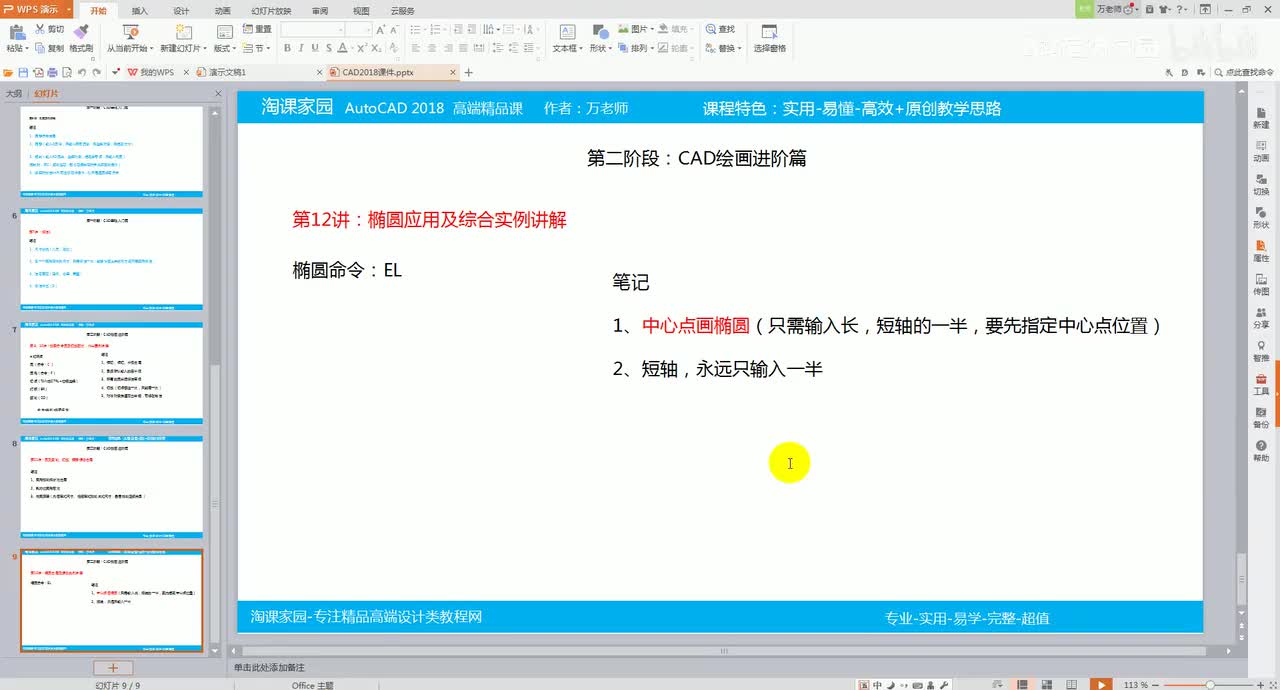Open the Animation (动画) sidebar panel
Viewport: 1280px width, 690px height.
point(1261,149)
